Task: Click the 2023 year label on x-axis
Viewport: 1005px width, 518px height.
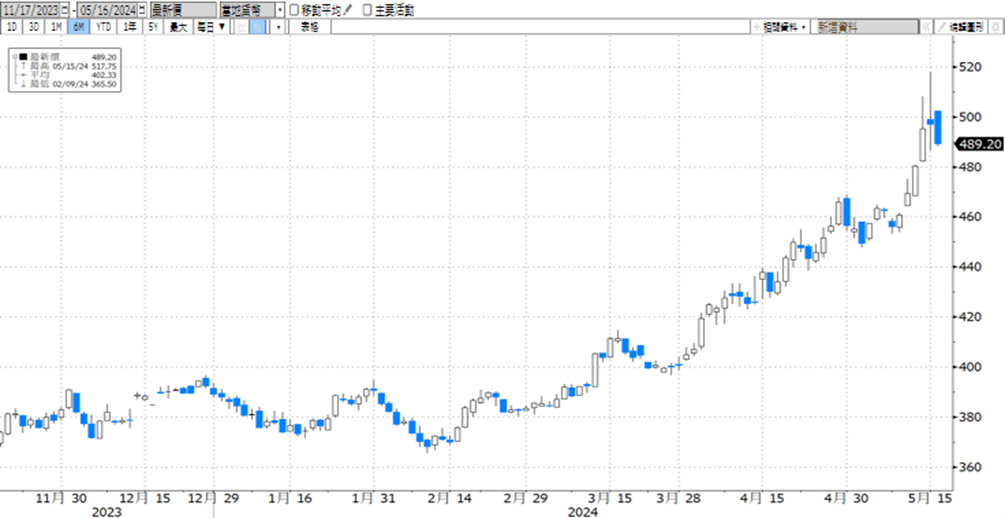Action: pos(106,512)
